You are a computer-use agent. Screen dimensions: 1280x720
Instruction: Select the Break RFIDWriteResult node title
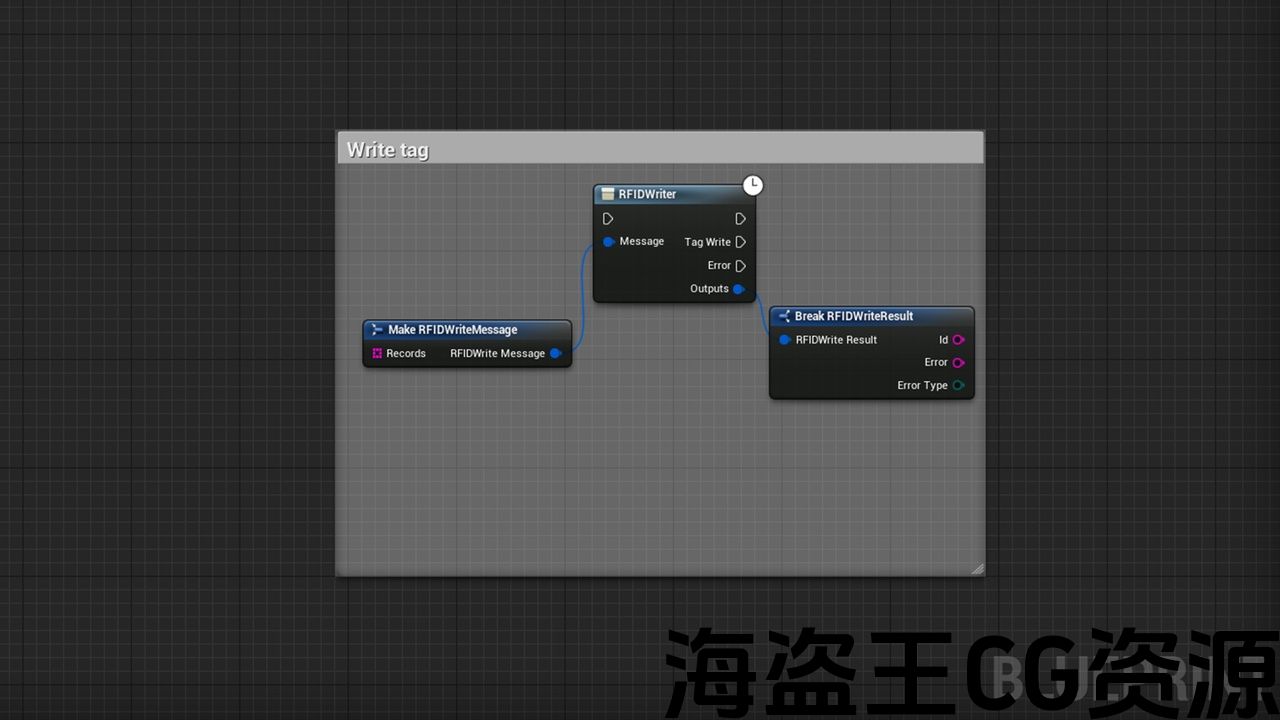pyautogui.click(x=854, y=316)
